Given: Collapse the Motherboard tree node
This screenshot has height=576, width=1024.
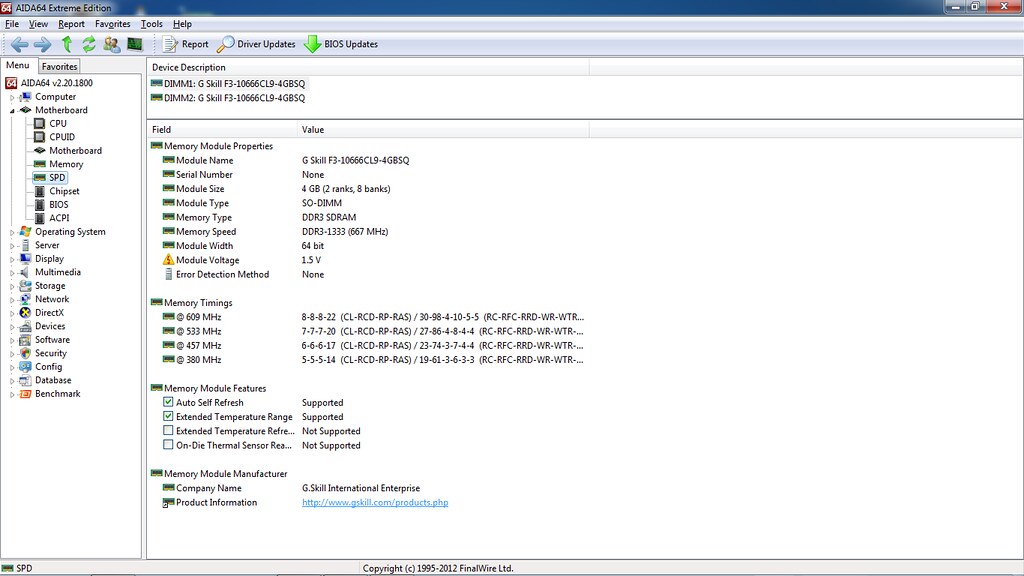Looking at the screenshot, I should tap(12, 111).
